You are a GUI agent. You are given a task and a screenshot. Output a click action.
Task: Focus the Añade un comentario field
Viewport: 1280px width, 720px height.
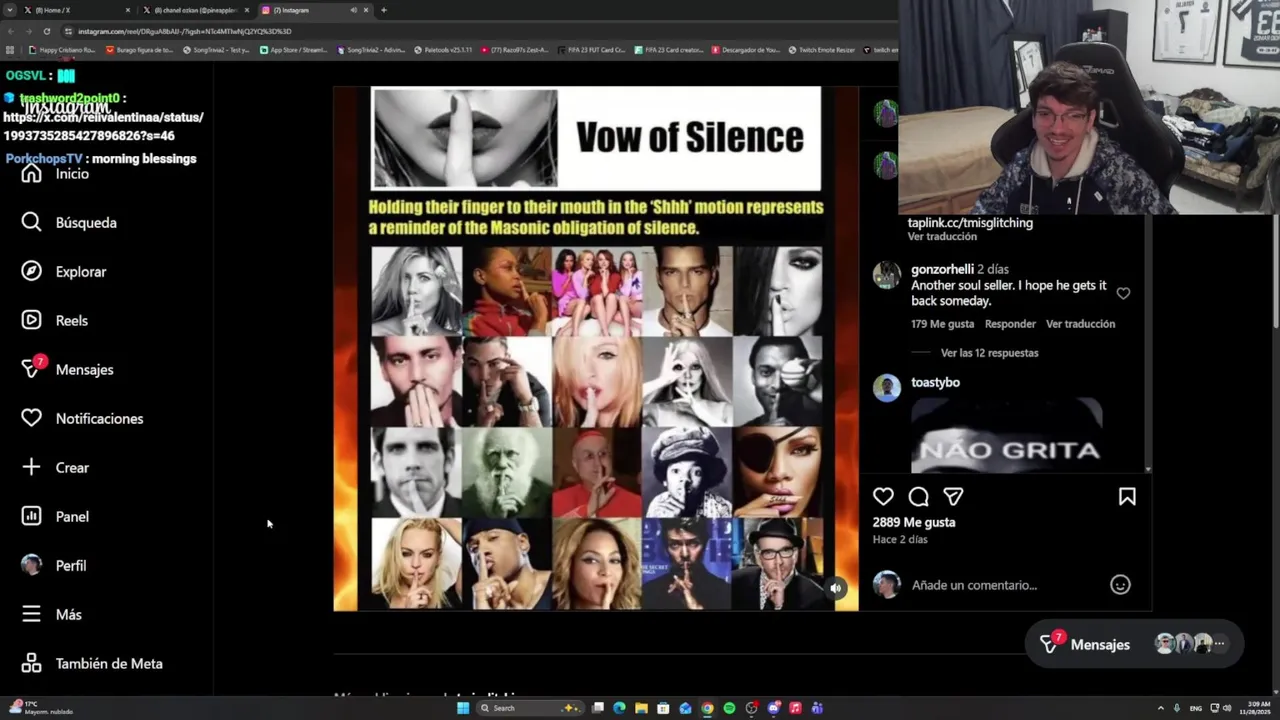pyautogui.click(x=1005, y=585)
